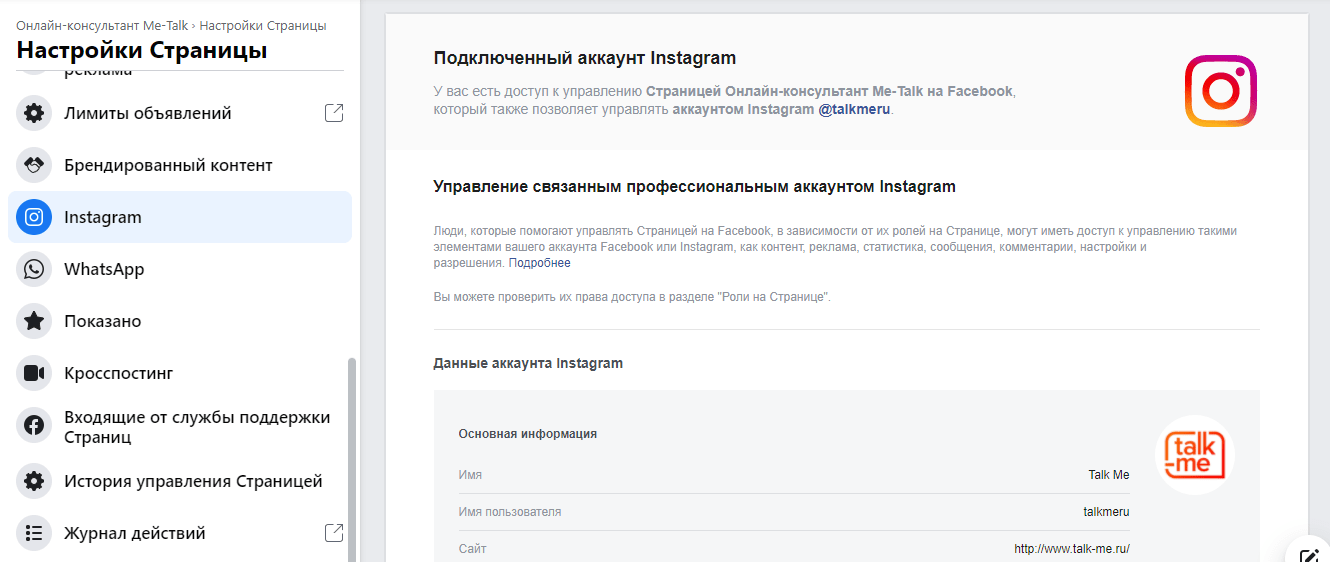Click the WhatsApp icon in sidebar
The height and width of the screenshot is (562, 1330).
[34, 269]
